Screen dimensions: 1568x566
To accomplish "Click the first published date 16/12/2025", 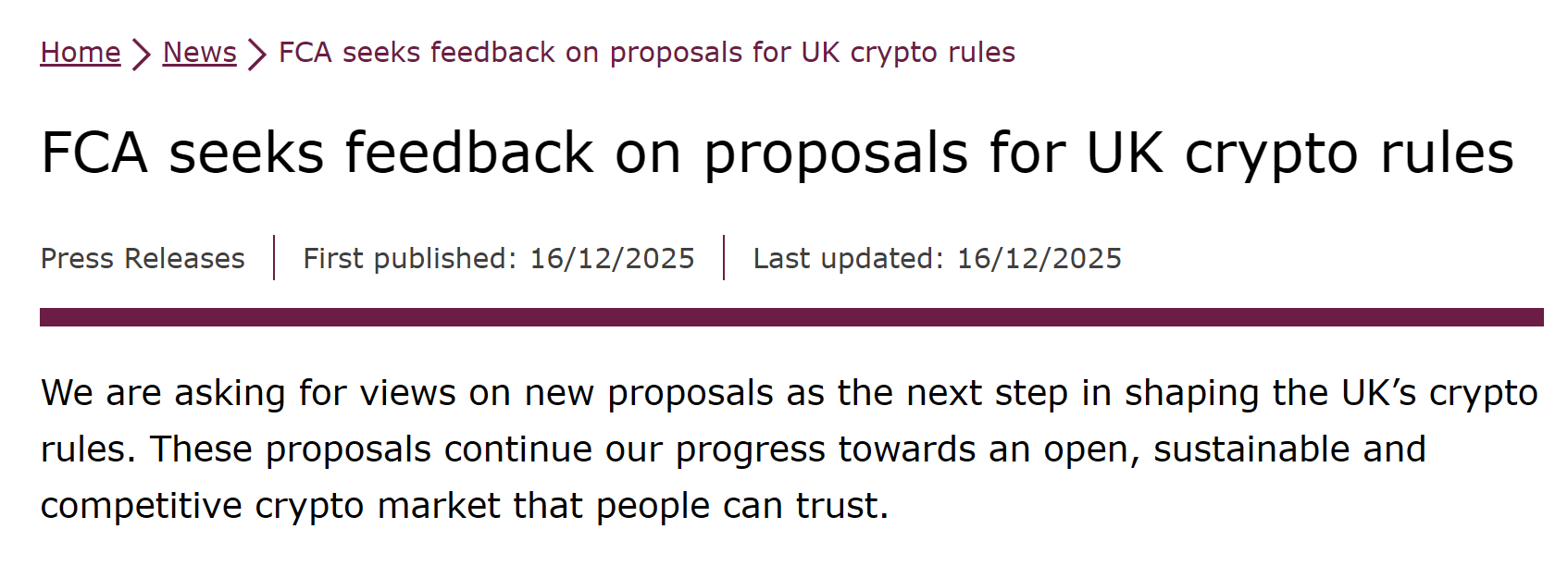I will (x=612, y=258).
